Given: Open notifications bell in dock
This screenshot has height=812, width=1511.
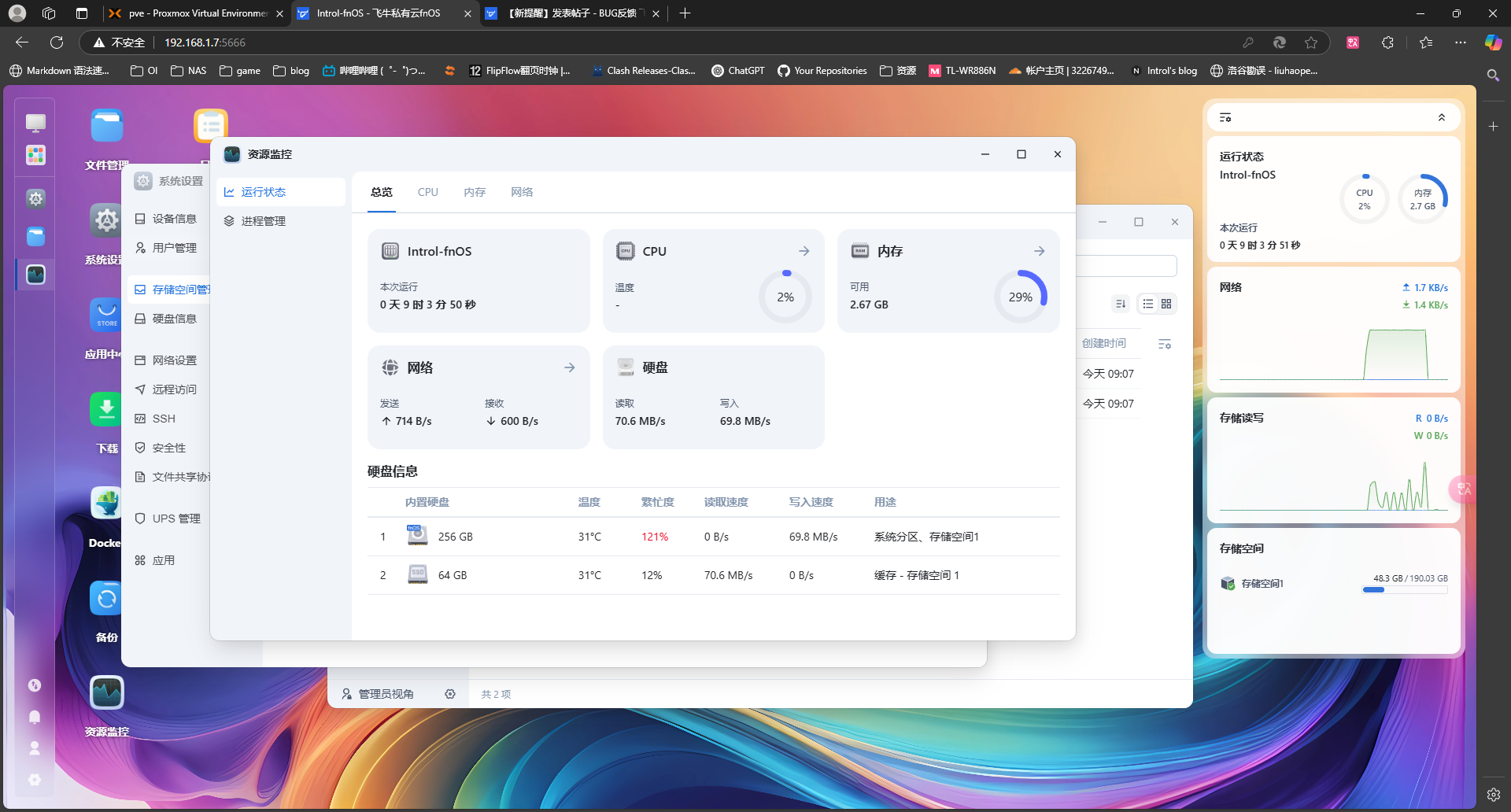Looking at the screenshot, I should coord(35,717).
